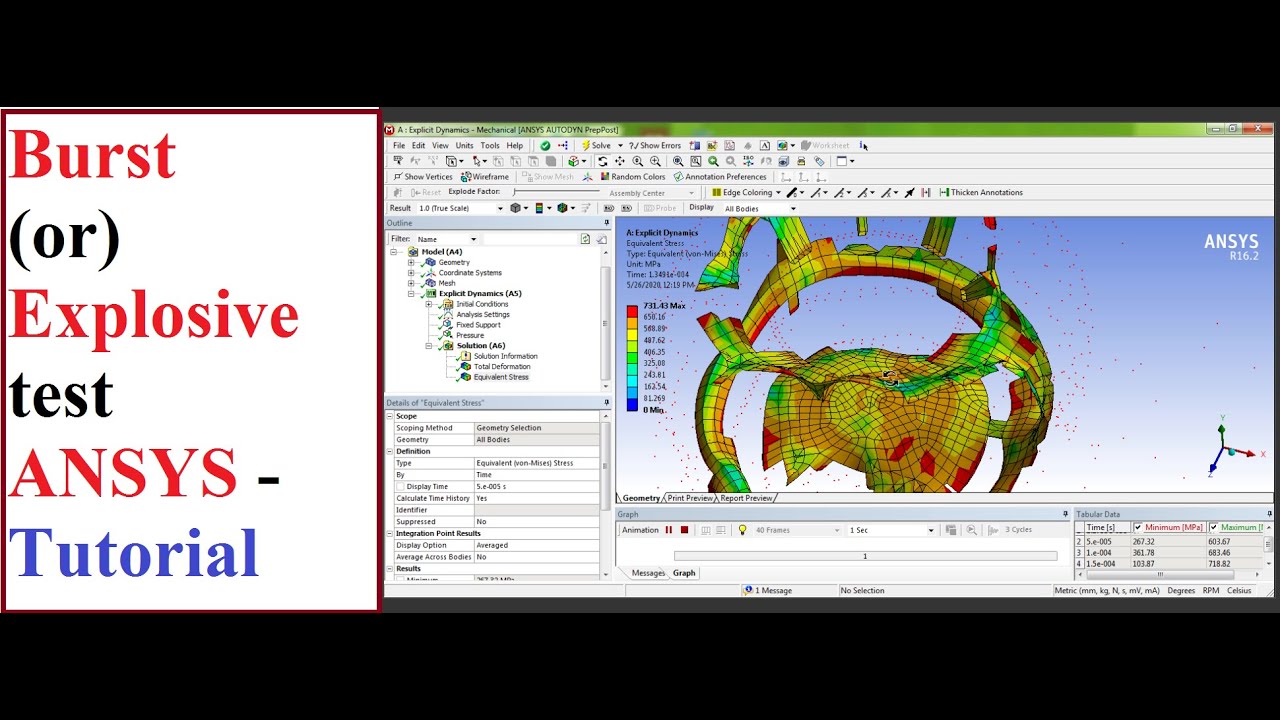This screenshot has width=1280, height=720.
Task: Select Analysis Settings in the outline
Action: click(483, 314)
